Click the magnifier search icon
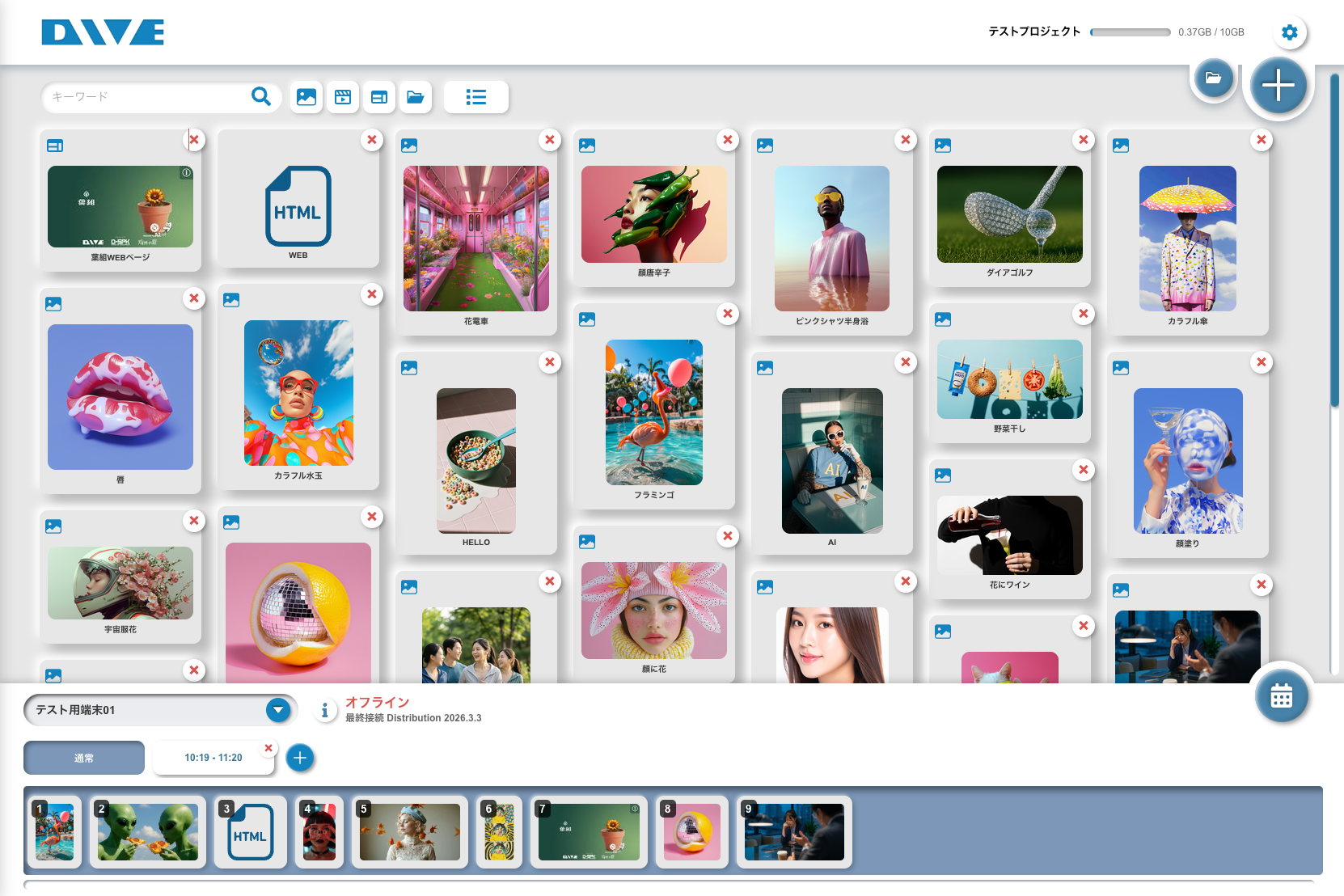Image resolution: width=1344 pixels, height=896 pixels. 261,96
